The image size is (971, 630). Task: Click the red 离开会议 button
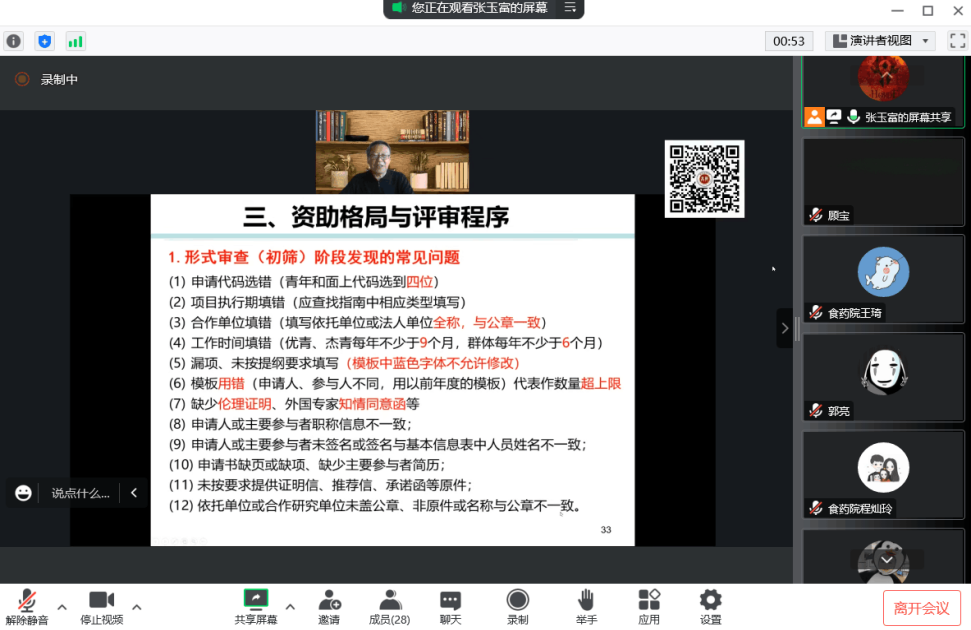point(921,608)
